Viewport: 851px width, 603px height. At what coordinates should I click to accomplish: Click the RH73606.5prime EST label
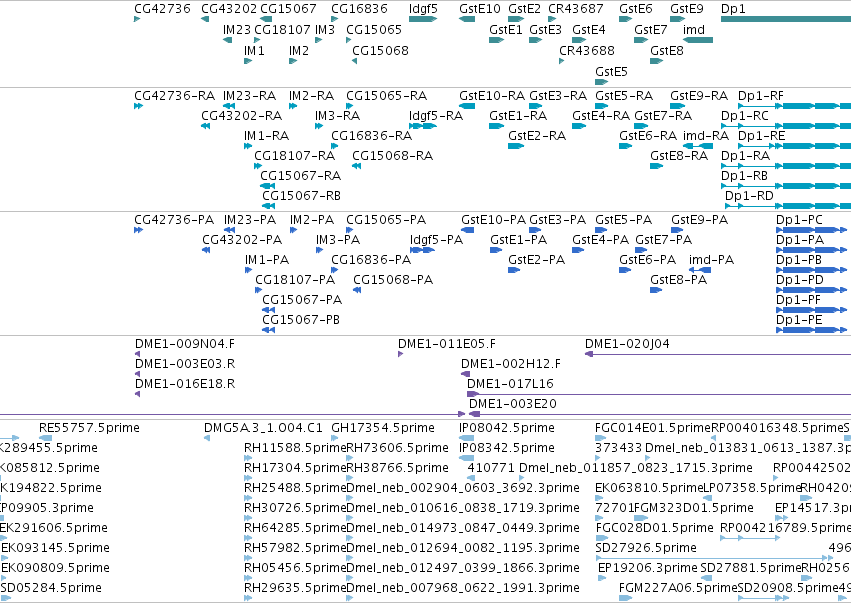[397, 448]
